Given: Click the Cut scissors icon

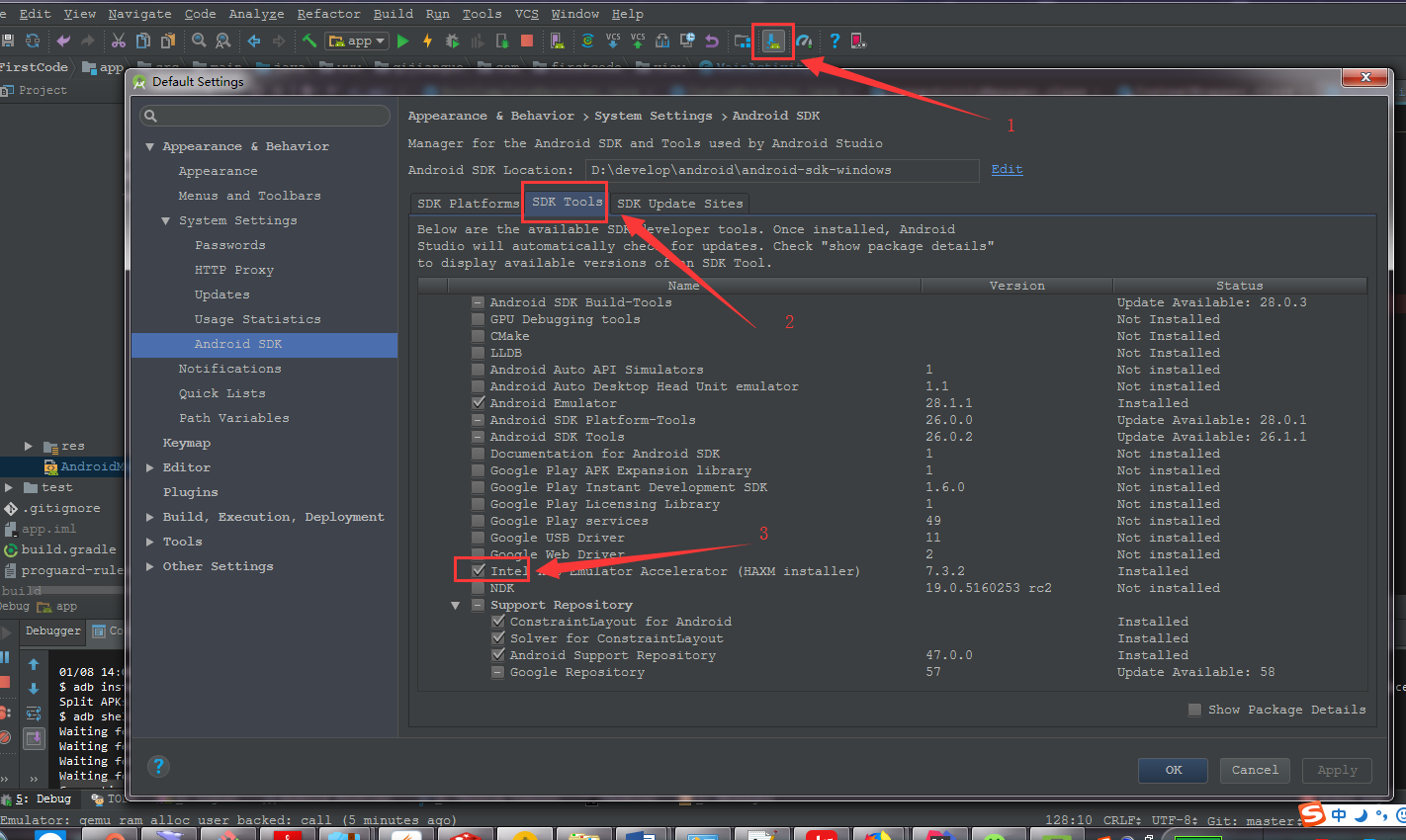Looking at the screenshot, I should 119,41.
